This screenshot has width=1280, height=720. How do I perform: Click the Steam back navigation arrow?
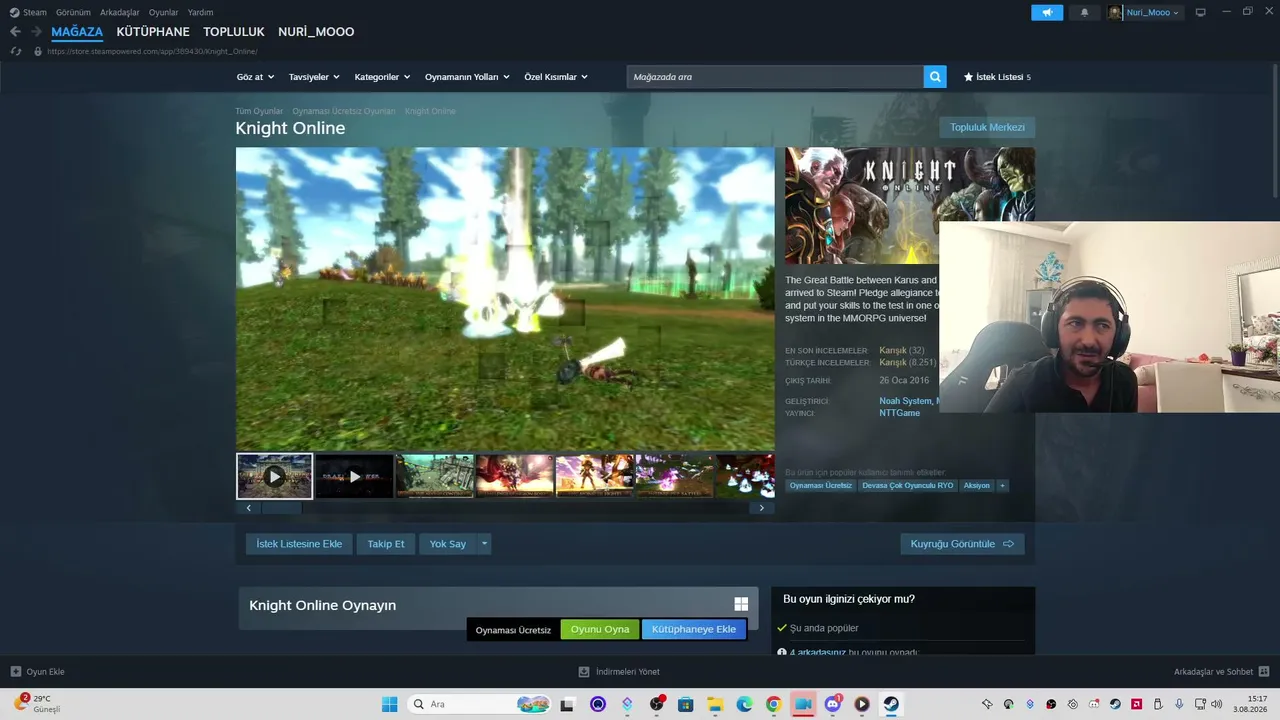15,32
